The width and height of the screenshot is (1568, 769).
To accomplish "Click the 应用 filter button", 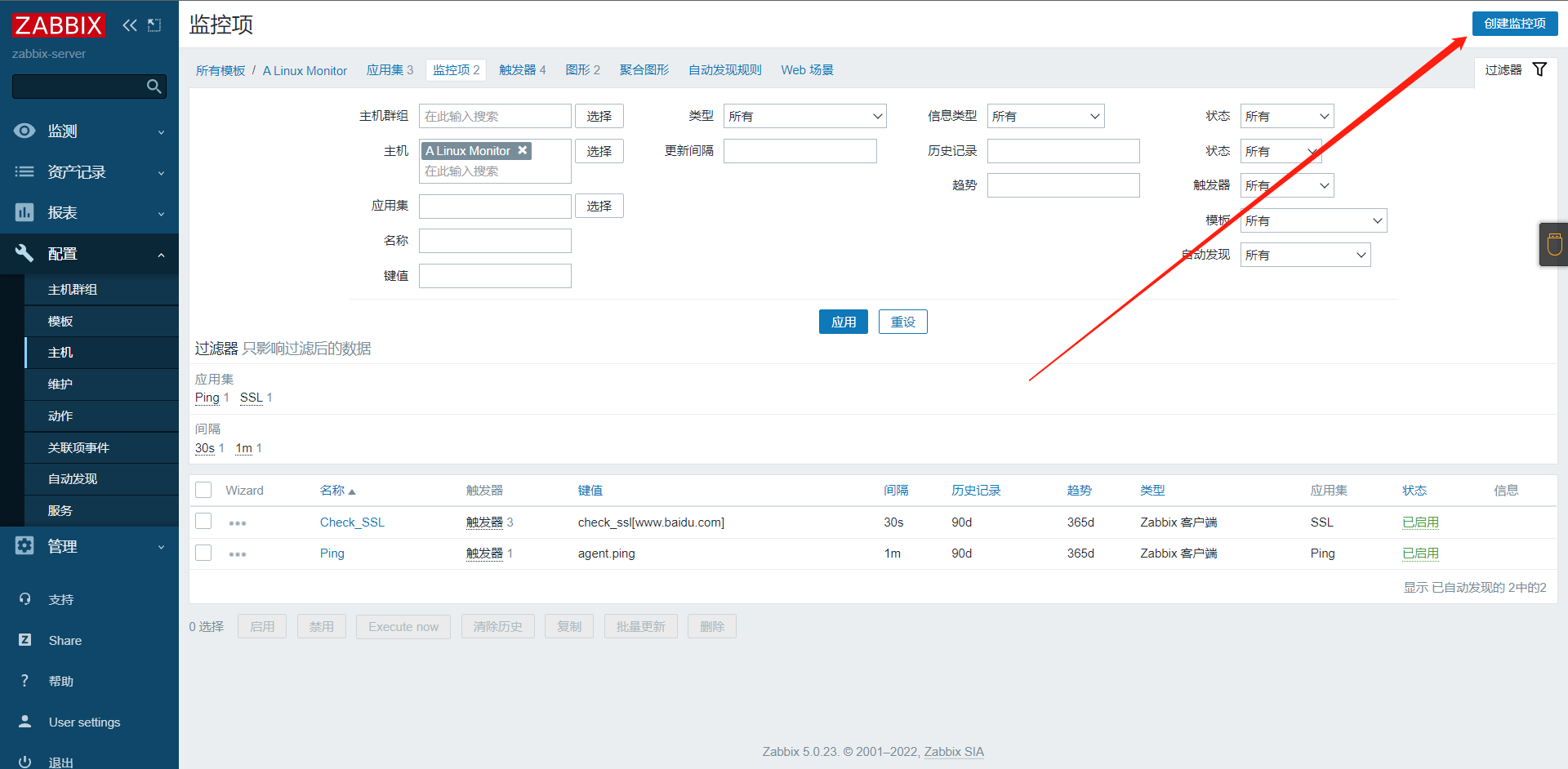I will [x=843, y=322].
